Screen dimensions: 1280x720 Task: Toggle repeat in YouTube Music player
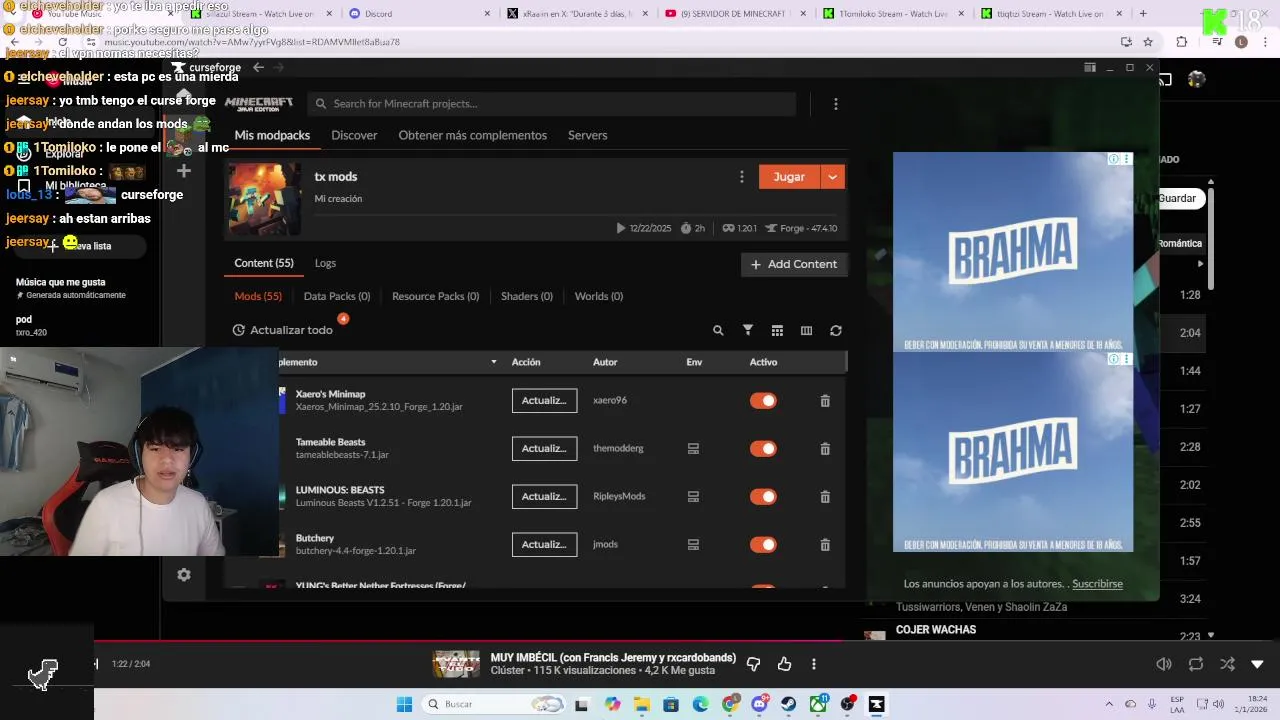click(x=1196, y=664)
